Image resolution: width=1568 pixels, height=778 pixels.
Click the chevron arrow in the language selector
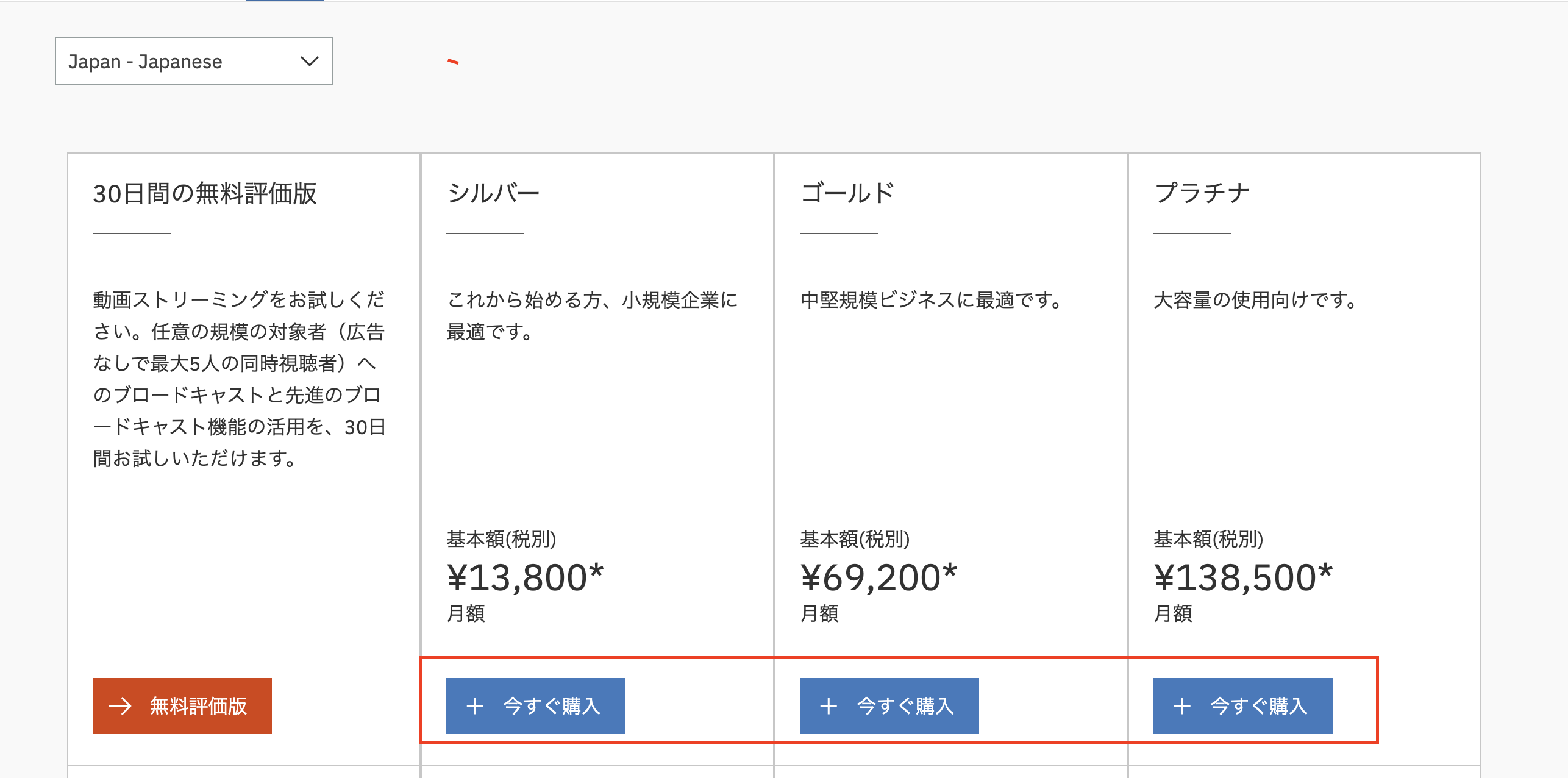[310, 61]
